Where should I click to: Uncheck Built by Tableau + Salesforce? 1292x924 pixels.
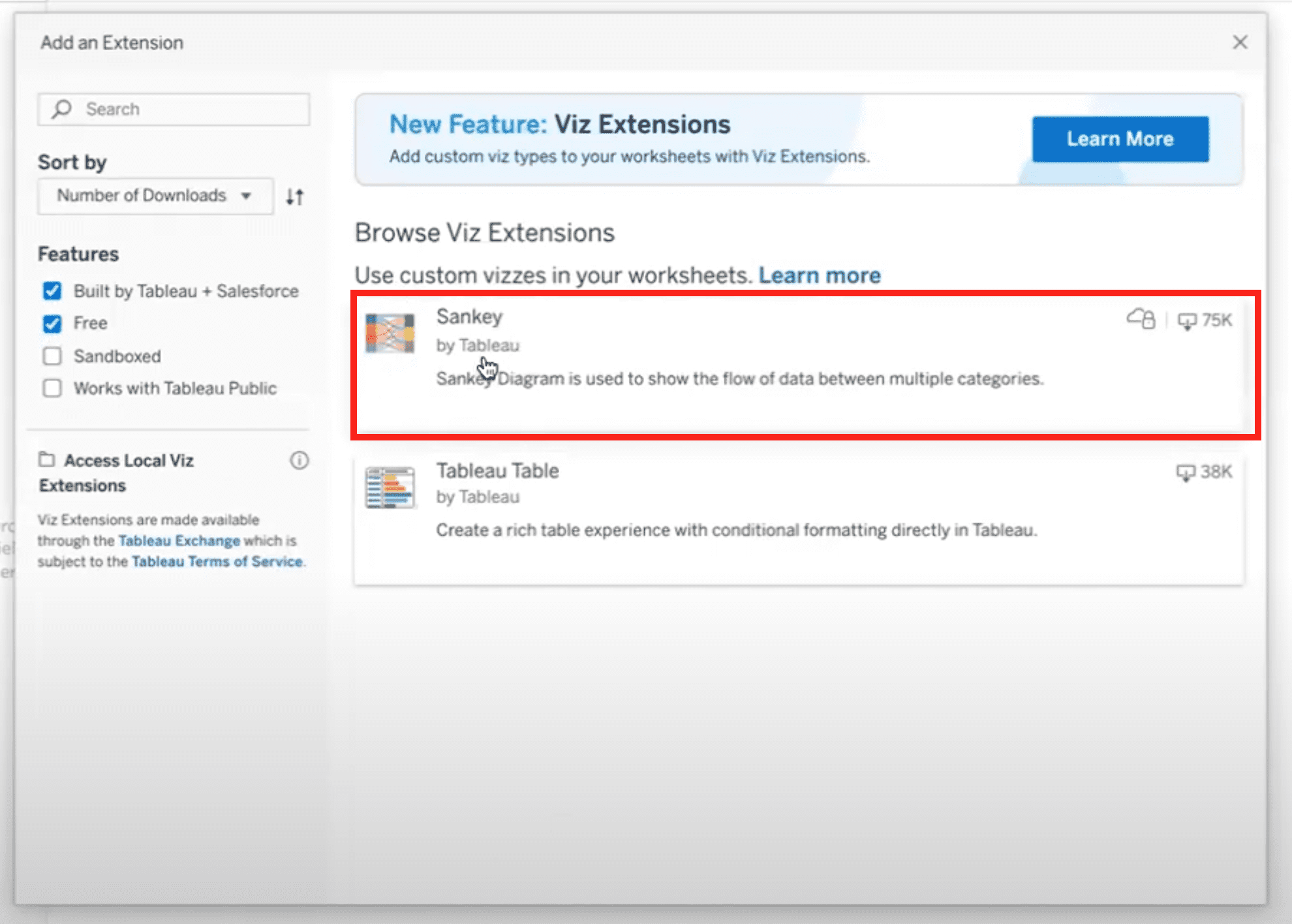tap(52, 291)
